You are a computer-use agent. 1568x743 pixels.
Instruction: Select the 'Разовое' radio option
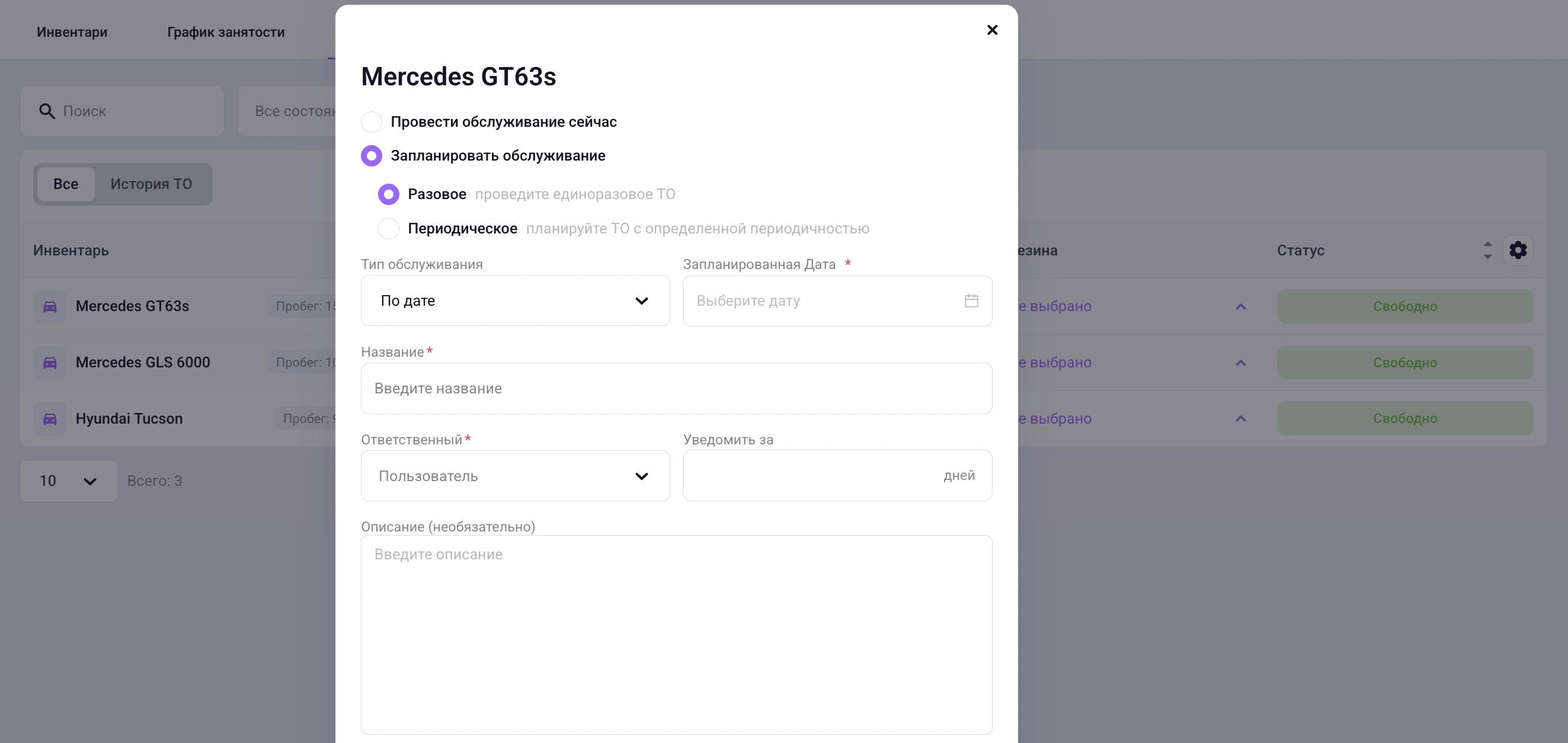point(388,194)
